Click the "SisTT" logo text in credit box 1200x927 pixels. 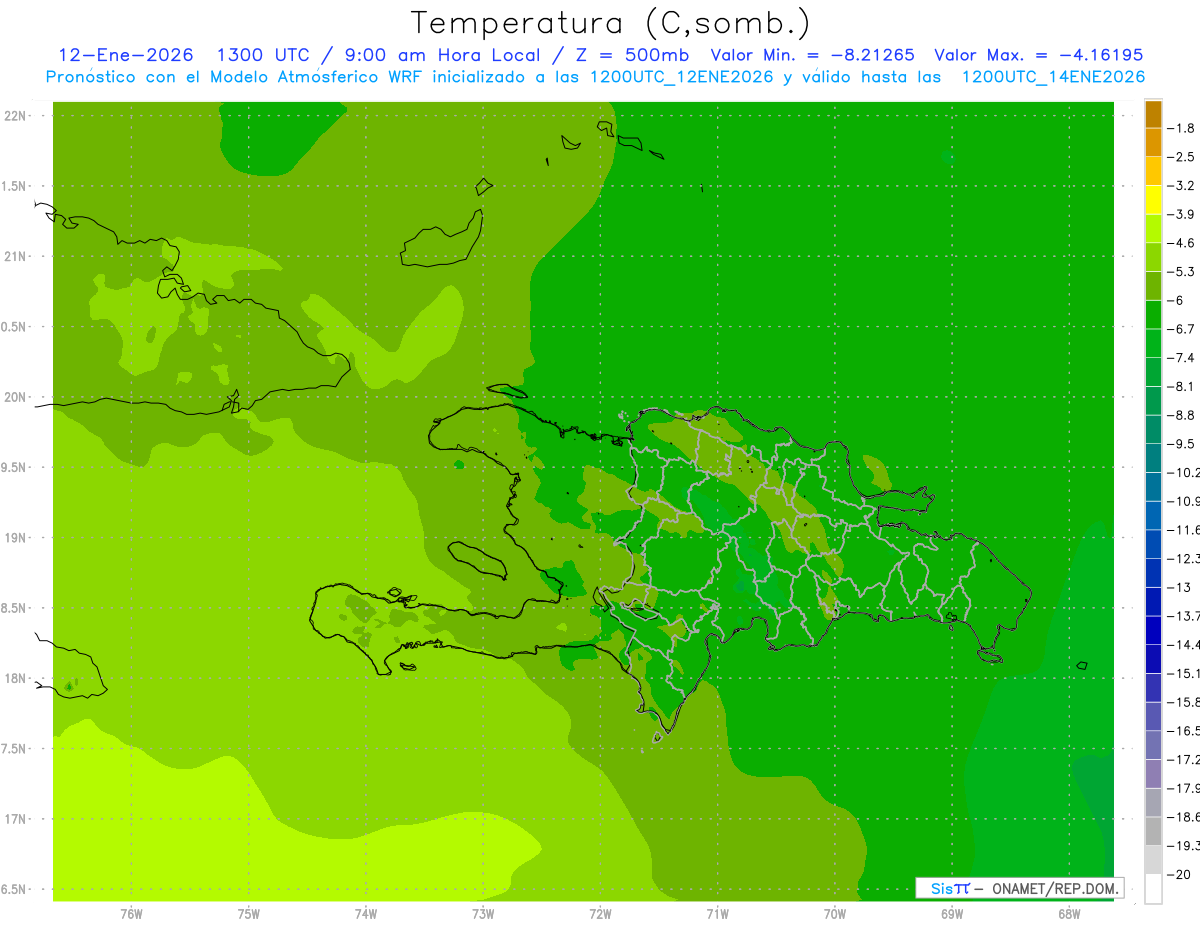[949, 888]
